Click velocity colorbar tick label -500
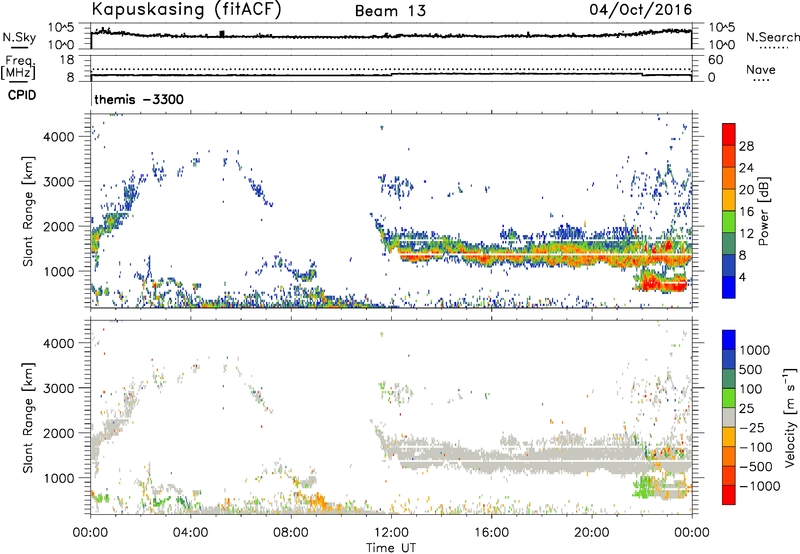Viewport: 800px width, 554px height. 756,466
